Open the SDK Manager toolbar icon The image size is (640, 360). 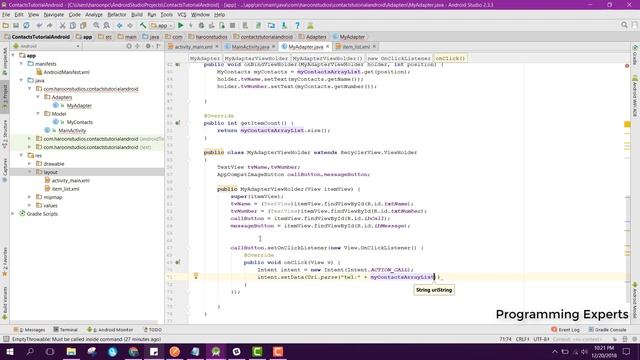284,25
